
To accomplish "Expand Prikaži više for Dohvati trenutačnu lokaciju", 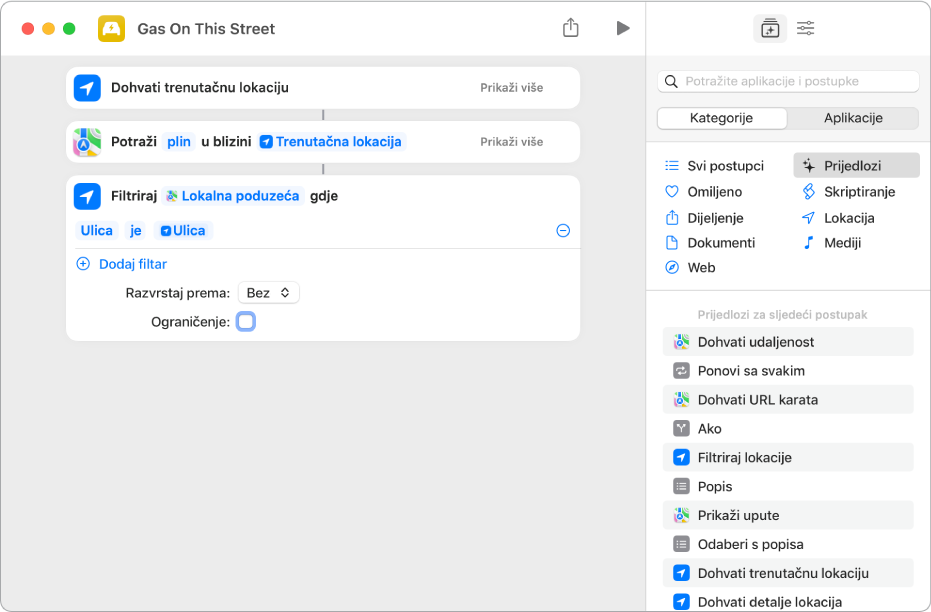I will [511, 88].
